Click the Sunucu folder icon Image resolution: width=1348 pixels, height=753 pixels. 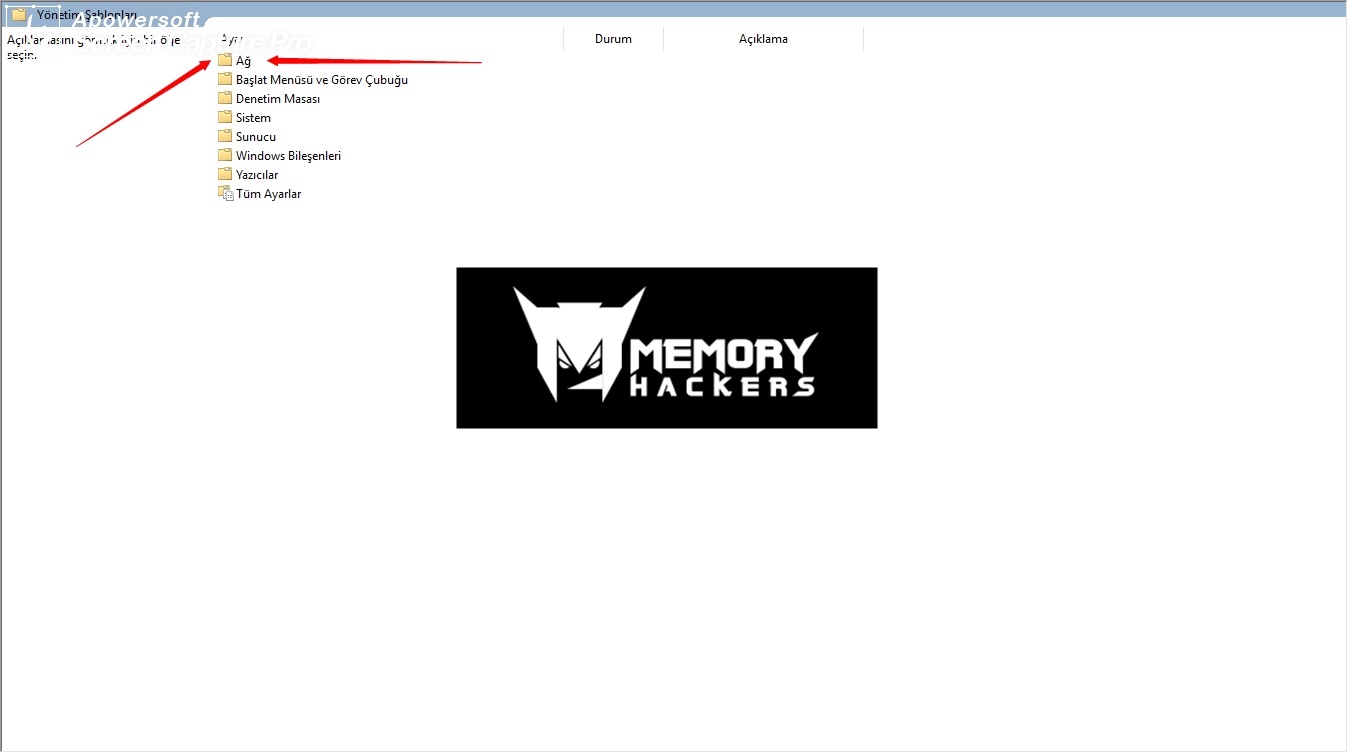click(225, 136)
